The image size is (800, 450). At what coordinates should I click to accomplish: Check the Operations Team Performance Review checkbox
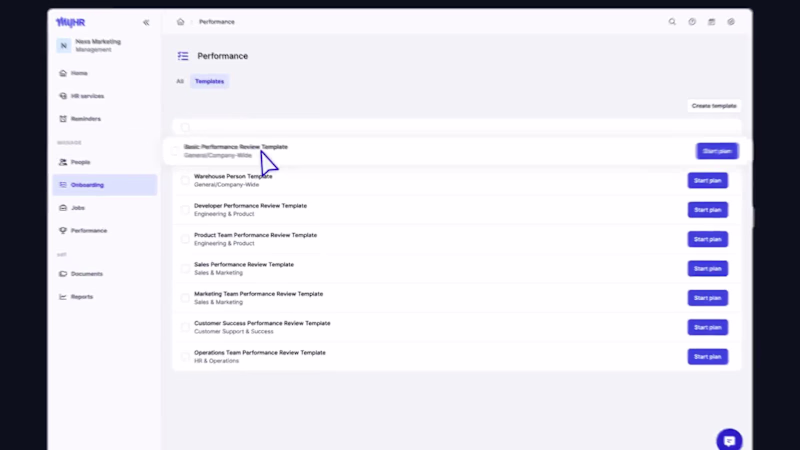[185, 357]
